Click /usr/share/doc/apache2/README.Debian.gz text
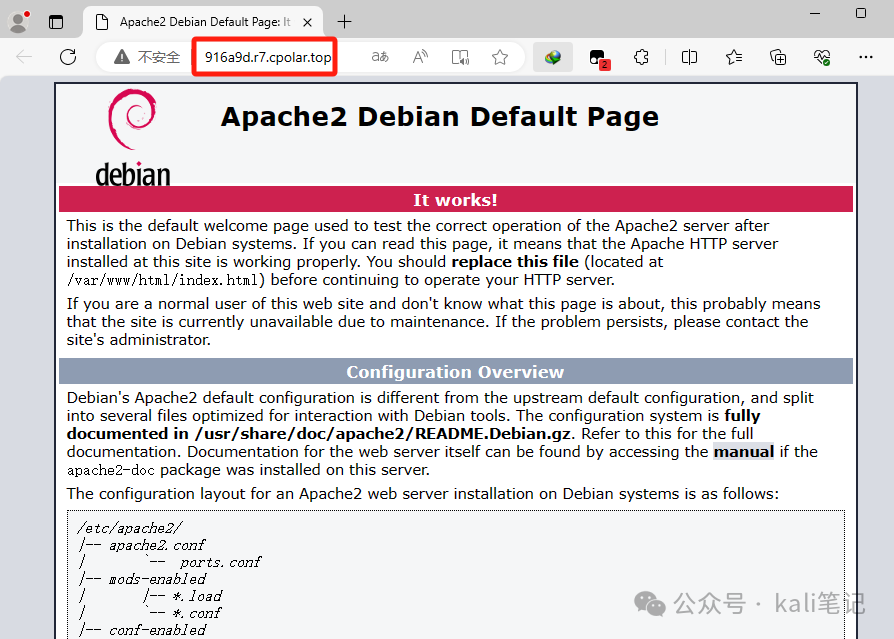This screenshot has width=894, height=639. point(383,434)
